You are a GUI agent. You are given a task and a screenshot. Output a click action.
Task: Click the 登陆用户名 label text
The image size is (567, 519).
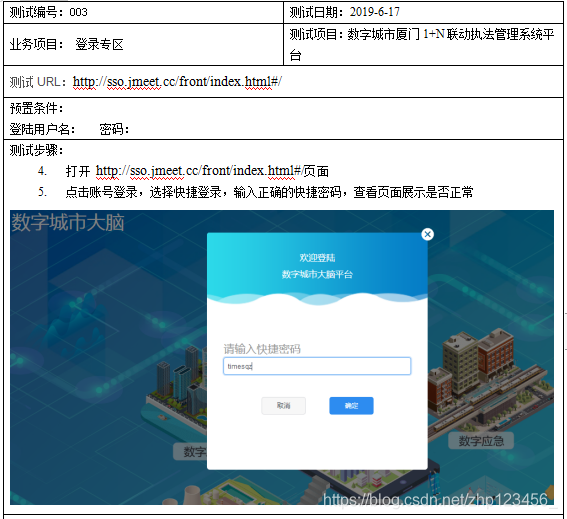(x=42, y=129)
